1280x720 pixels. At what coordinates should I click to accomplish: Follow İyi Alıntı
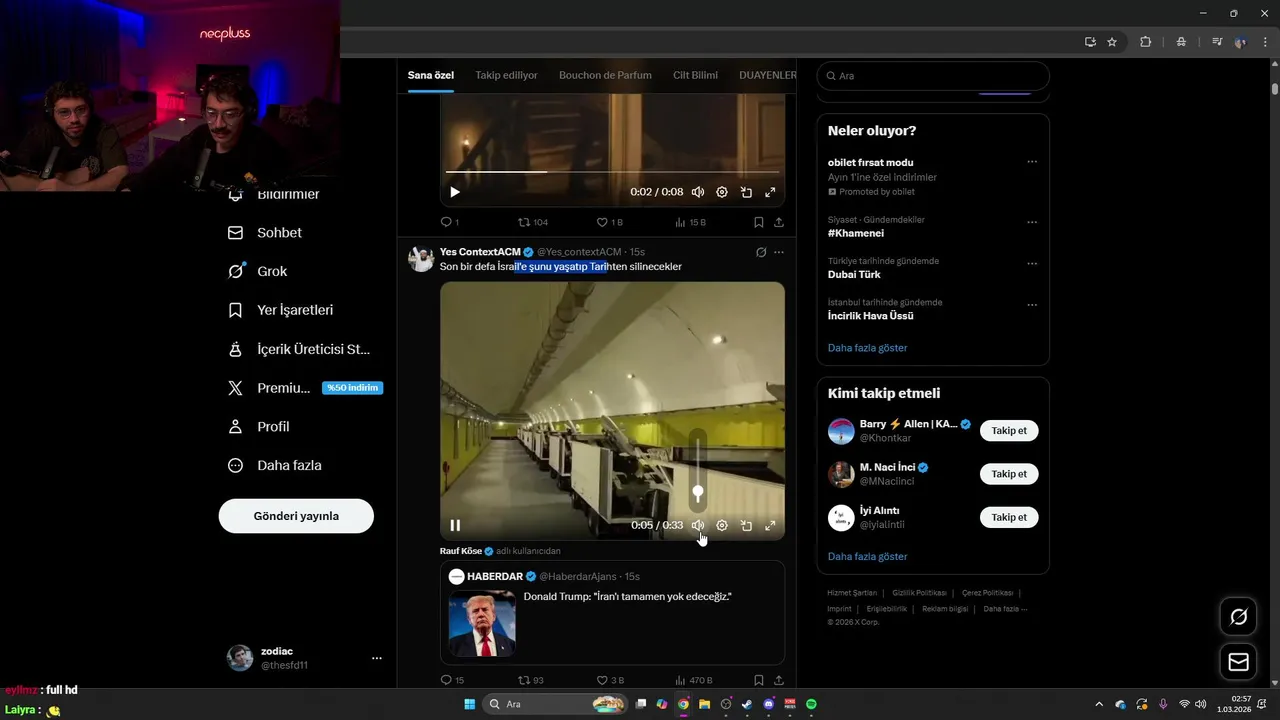[x=1009, y=517]
